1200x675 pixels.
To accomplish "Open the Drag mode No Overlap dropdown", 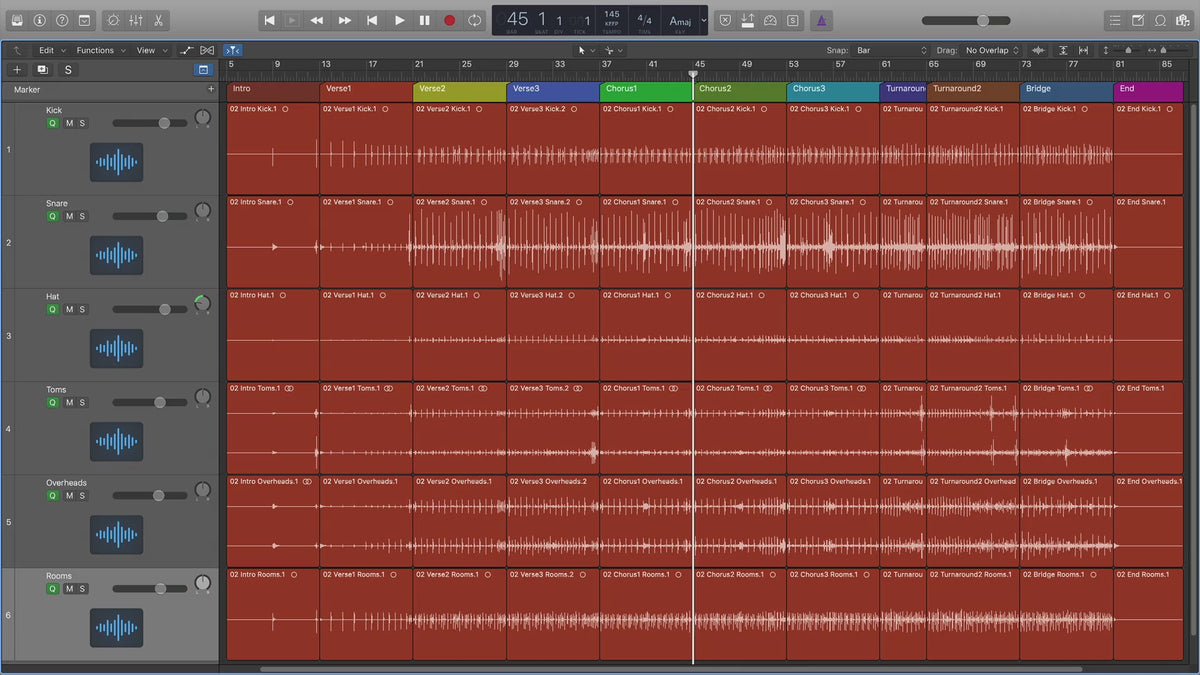I will point(991,50).
